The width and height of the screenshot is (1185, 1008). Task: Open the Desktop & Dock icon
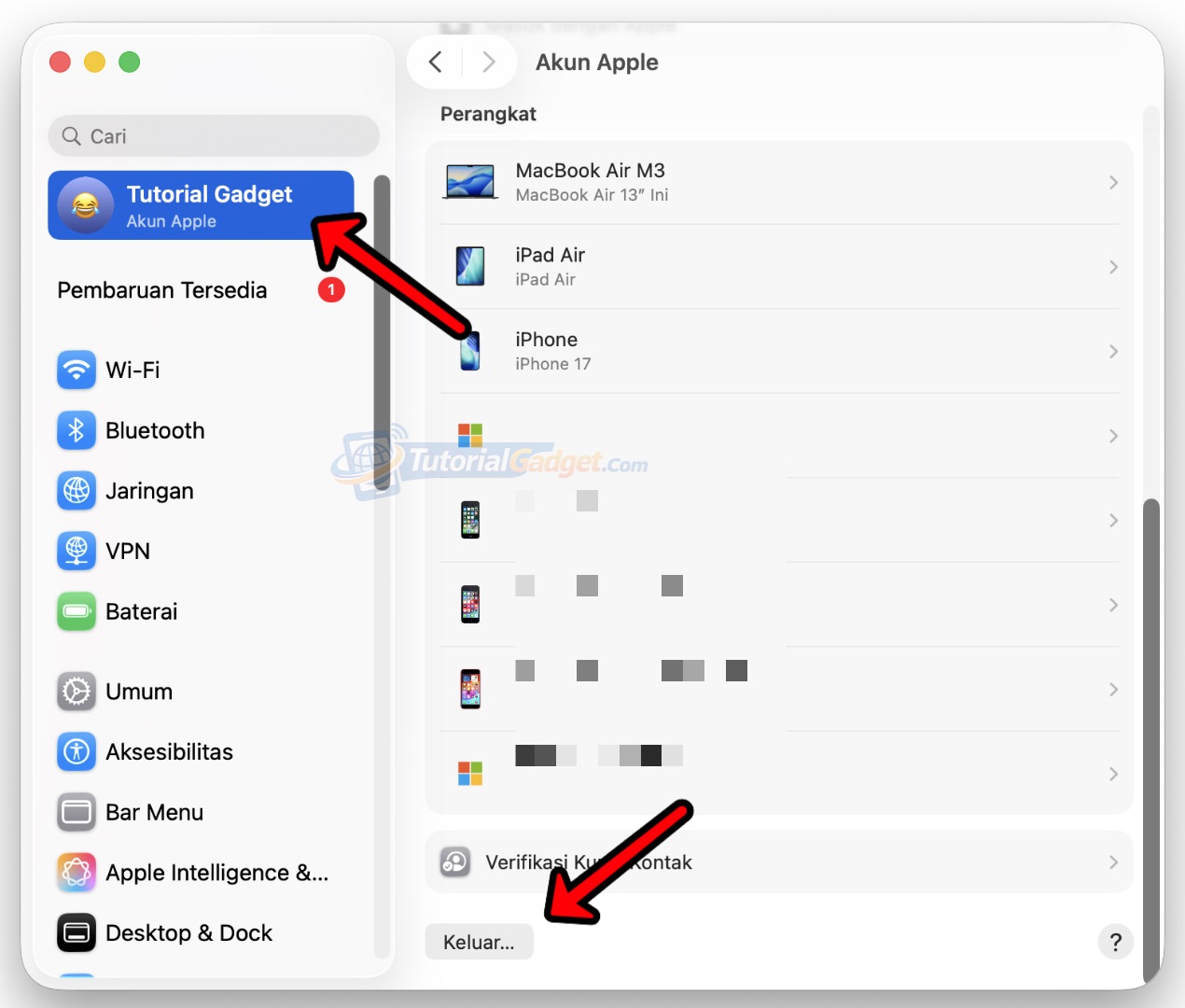pyautogui.click(x=77, y=932)
